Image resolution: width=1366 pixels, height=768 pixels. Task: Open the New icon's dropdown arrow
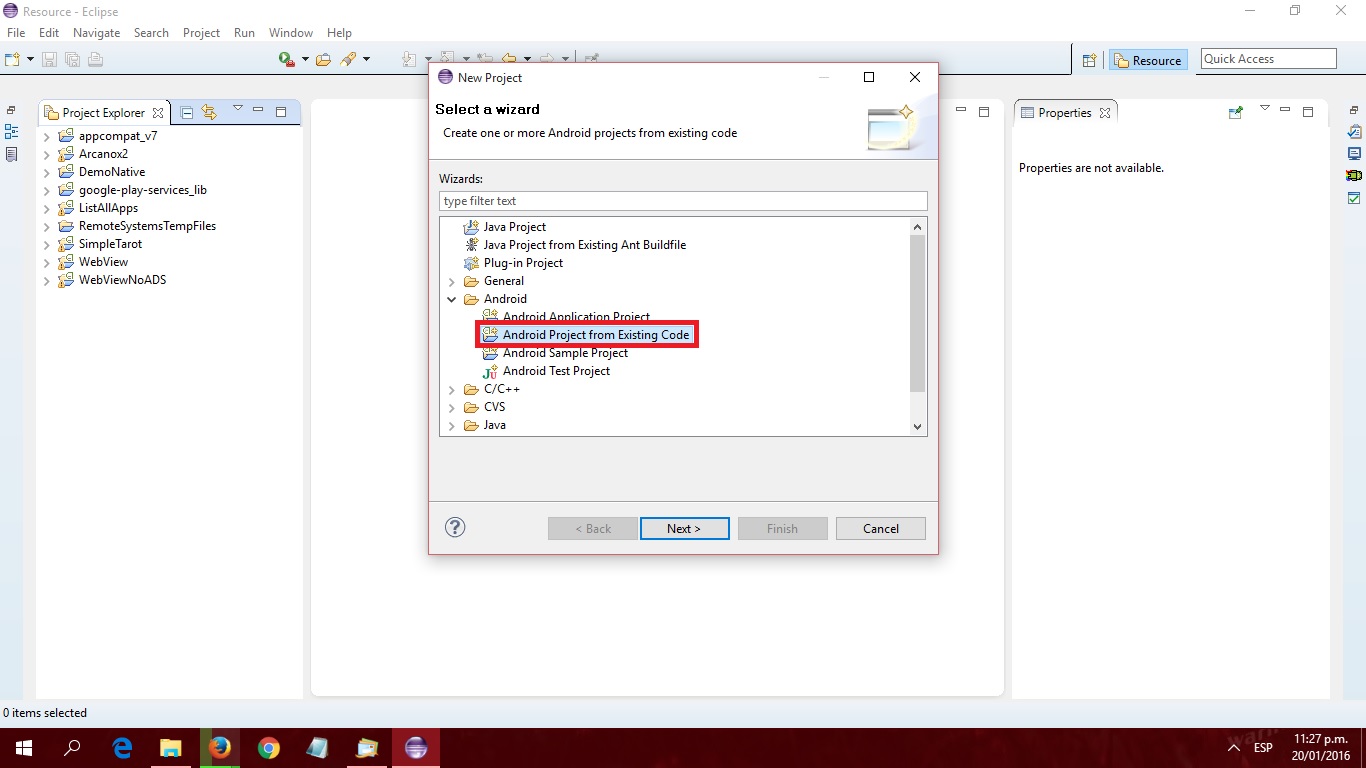30,60
